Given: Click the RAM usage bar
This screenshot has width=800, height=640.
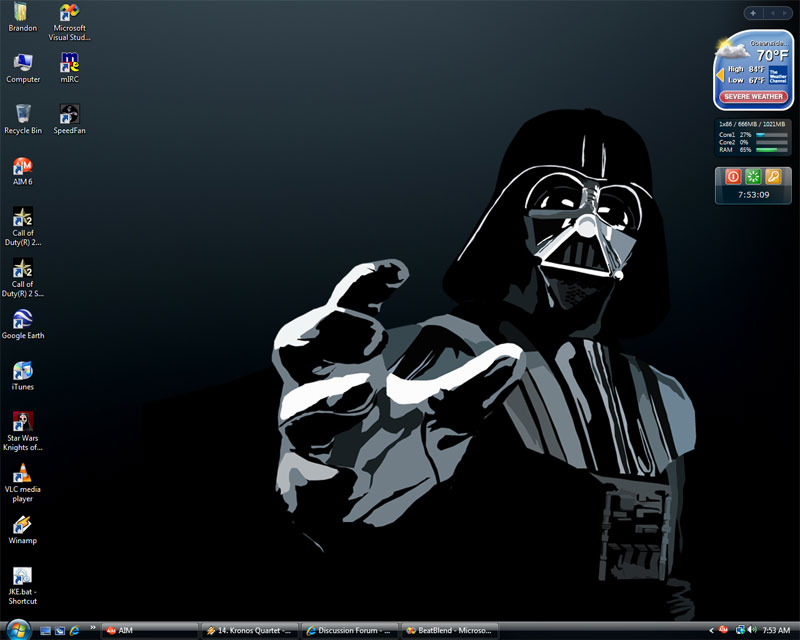Looking at the screenshot, I should [771, 150].
